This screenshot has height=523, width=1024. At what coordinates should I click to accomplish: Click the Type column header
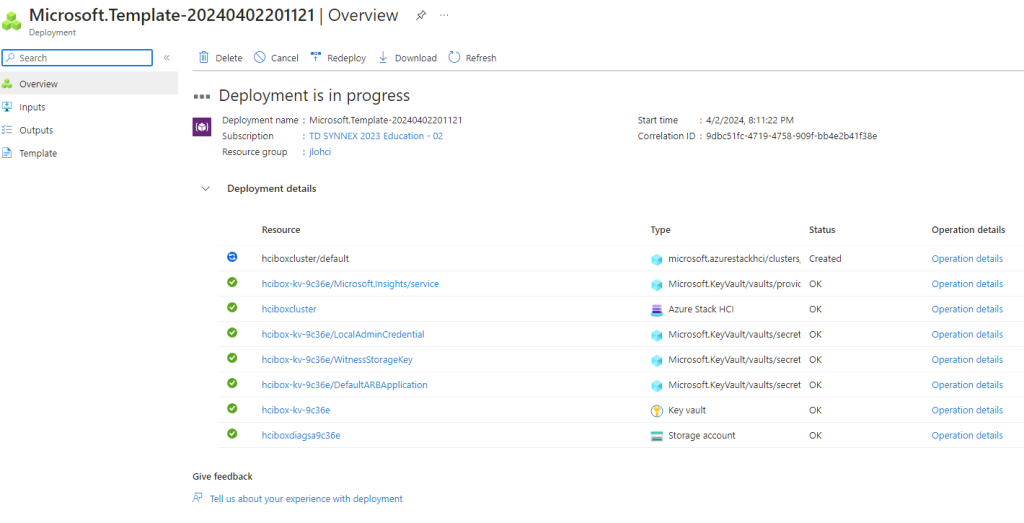(x=660, y=230)
